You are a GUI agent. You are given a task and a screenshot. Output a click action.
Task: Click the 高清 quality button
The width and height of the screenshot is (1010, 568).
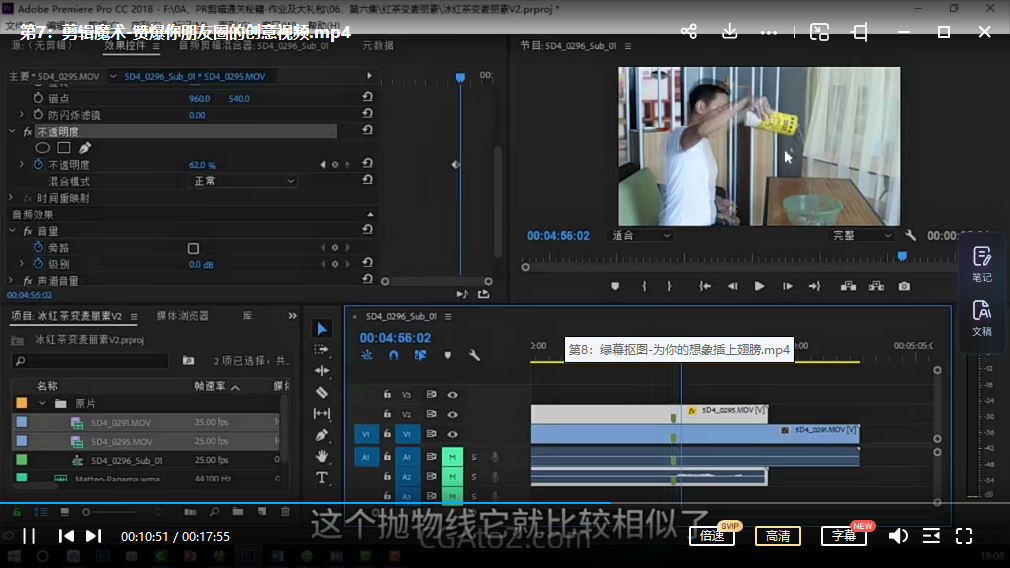coord(778,536)
